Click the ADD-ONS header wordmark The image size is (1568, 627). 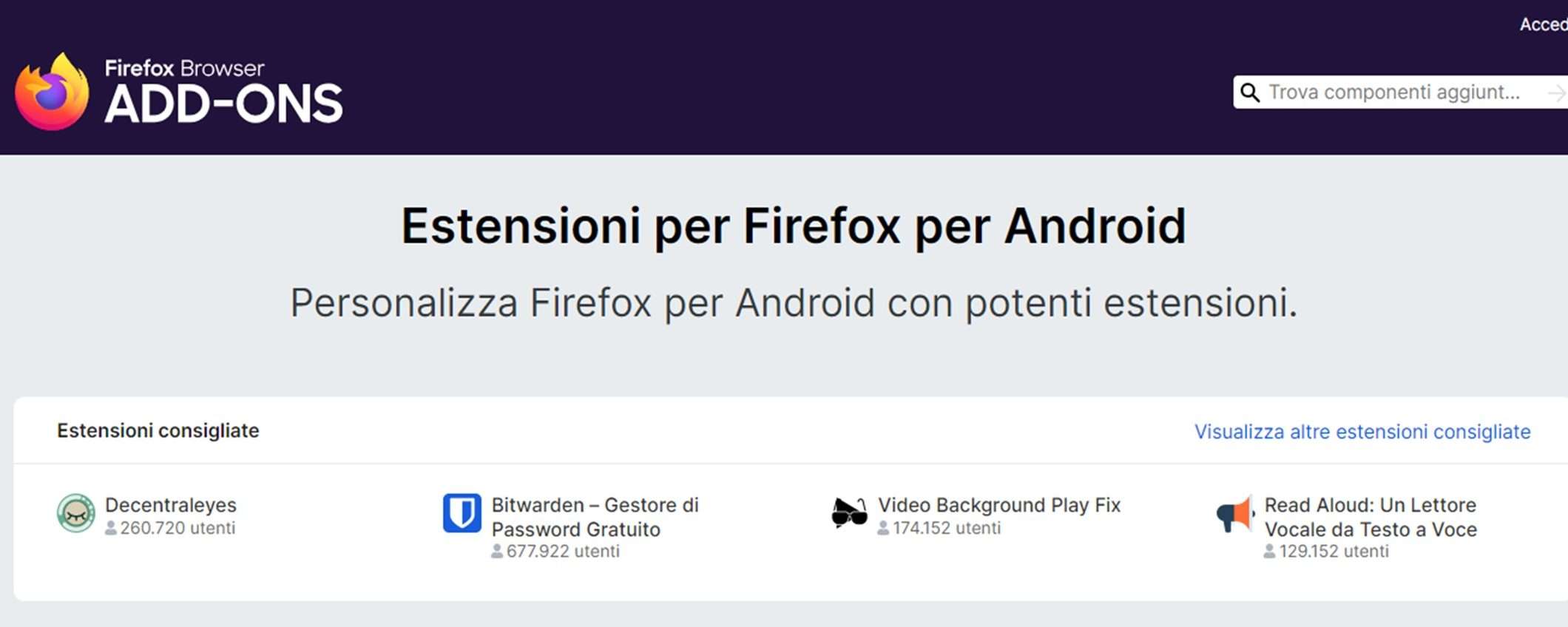coord(223,104)
